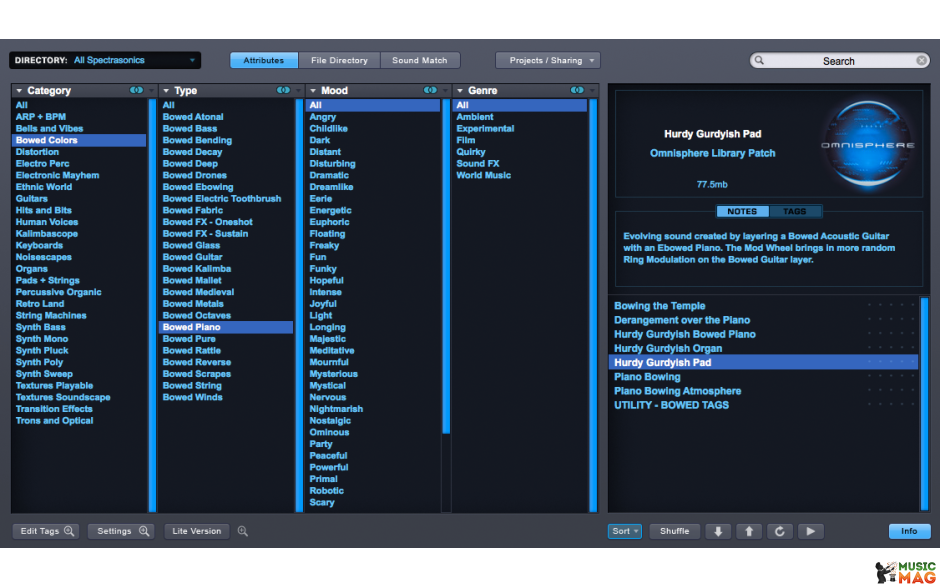Toggle the link icon on the Category column
The width and height of the screenshot is (940, 587).
click(137, 91)
